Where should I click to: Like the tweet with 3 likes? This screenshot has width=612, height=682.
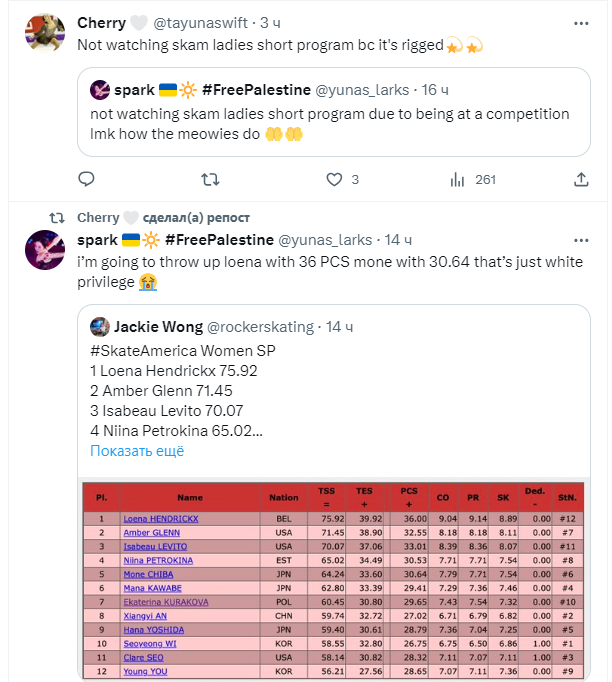coord(332,179)
